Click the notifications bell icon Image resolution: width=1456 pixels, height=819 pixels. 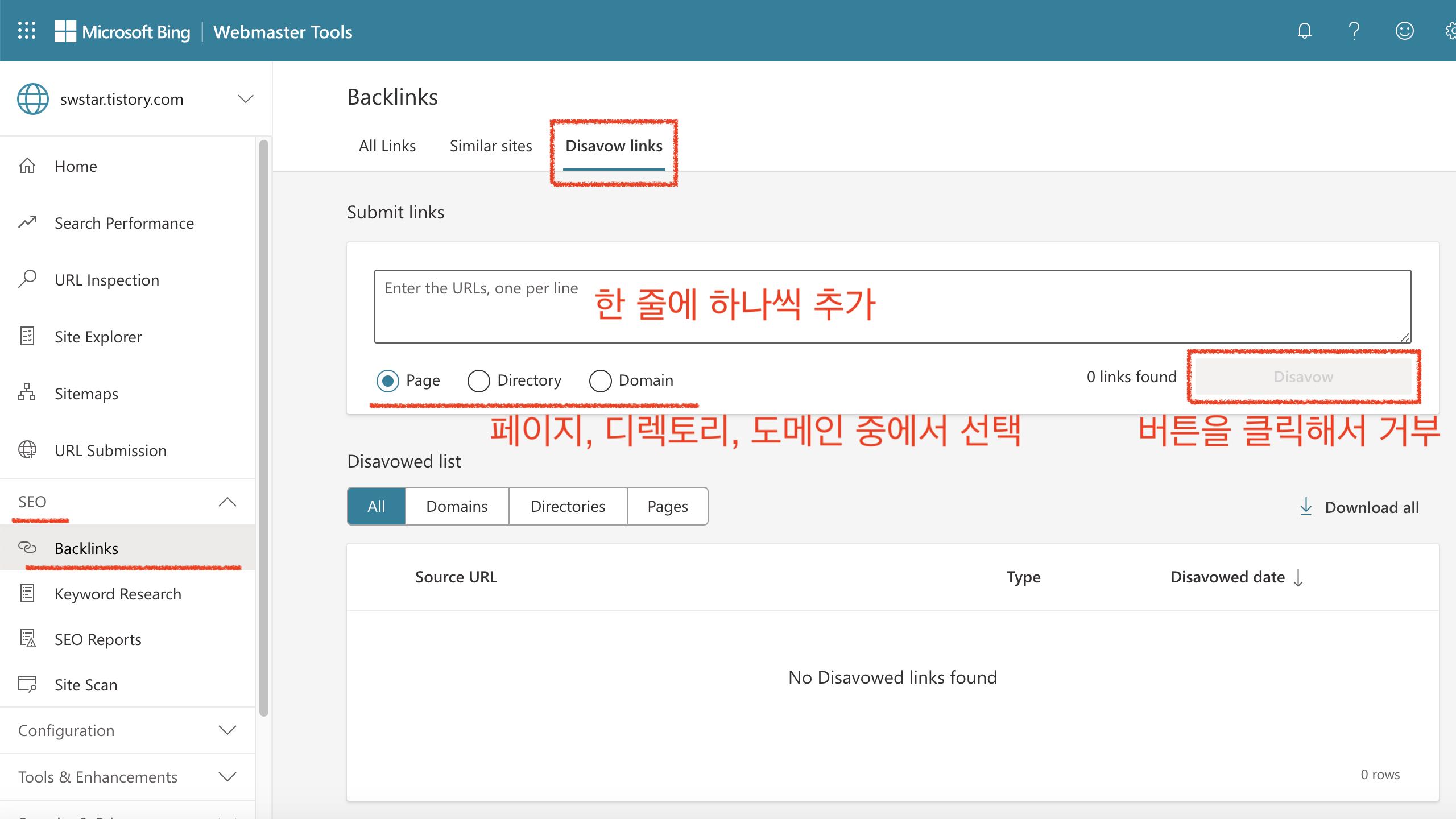point(1304,31)
